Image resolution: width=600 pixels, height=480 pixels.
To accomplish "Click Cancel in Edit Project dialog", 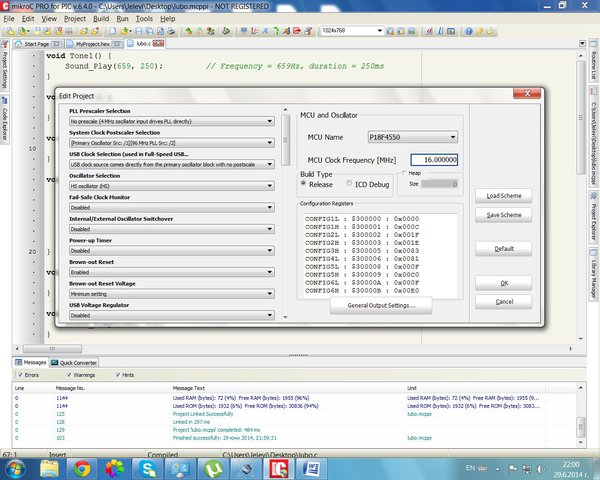I will coord(504,302).
